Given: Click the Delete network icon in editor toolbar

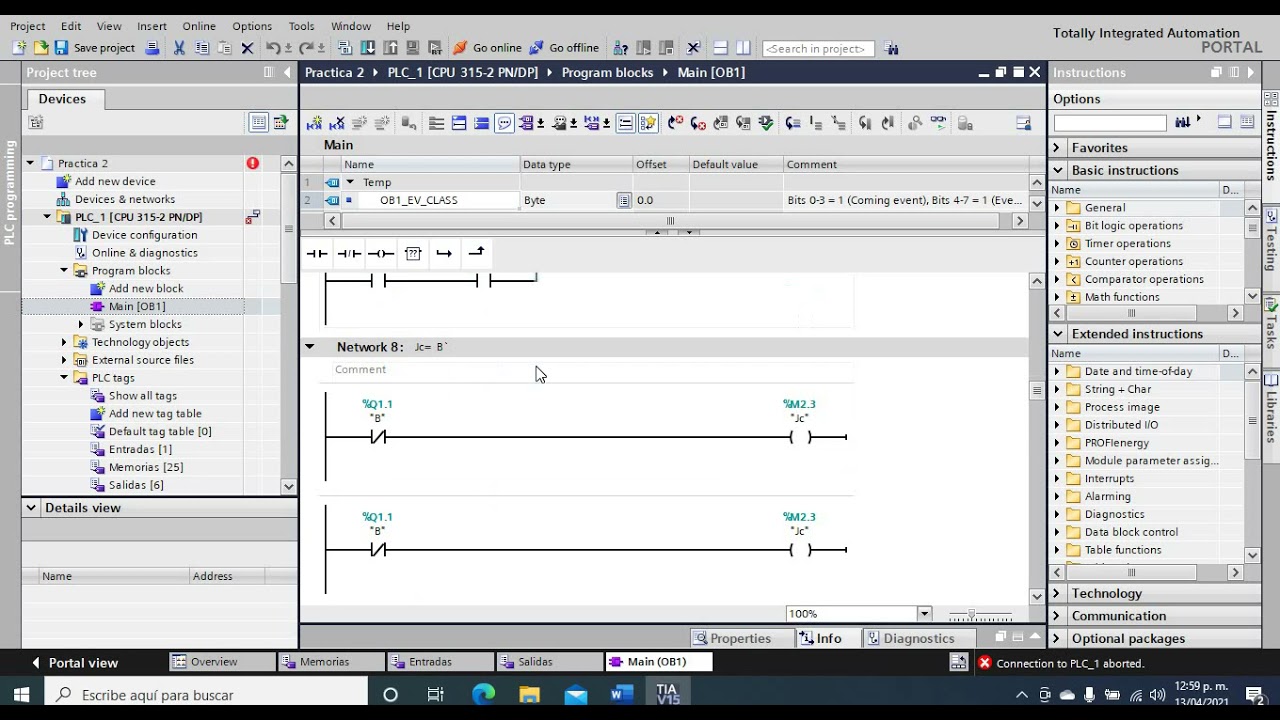Looking at the screenshot, I should [337, 123].
